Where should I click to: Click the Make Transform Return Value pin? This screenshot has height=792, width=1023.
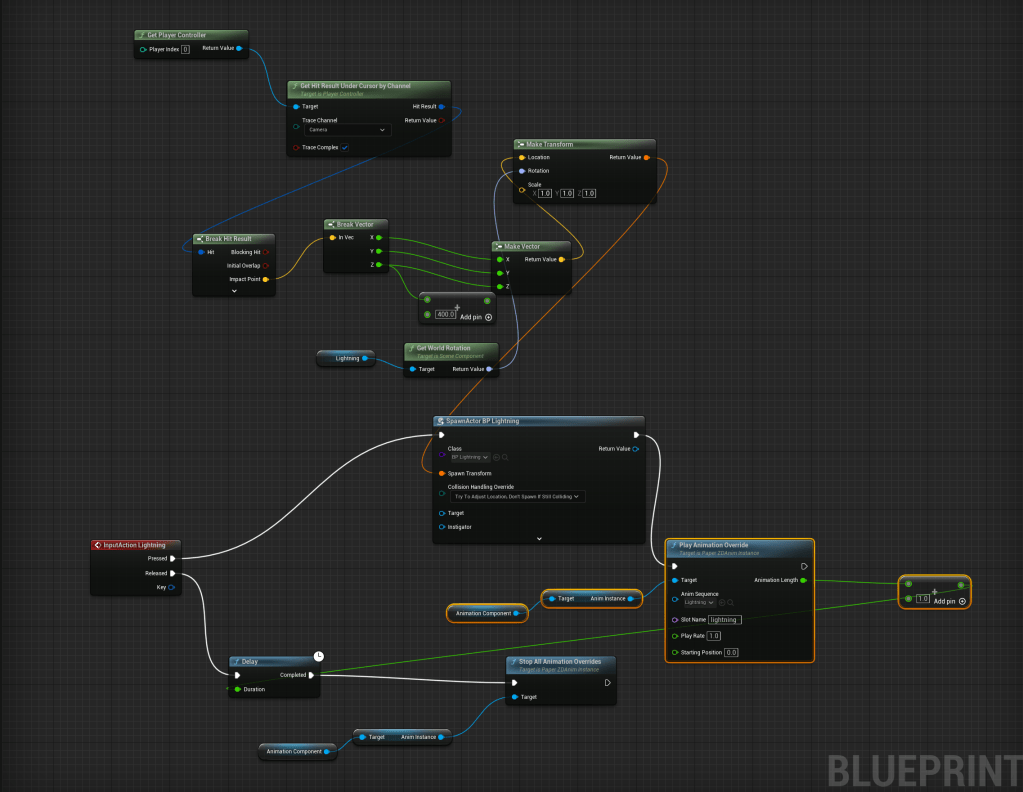coord(647,157)
